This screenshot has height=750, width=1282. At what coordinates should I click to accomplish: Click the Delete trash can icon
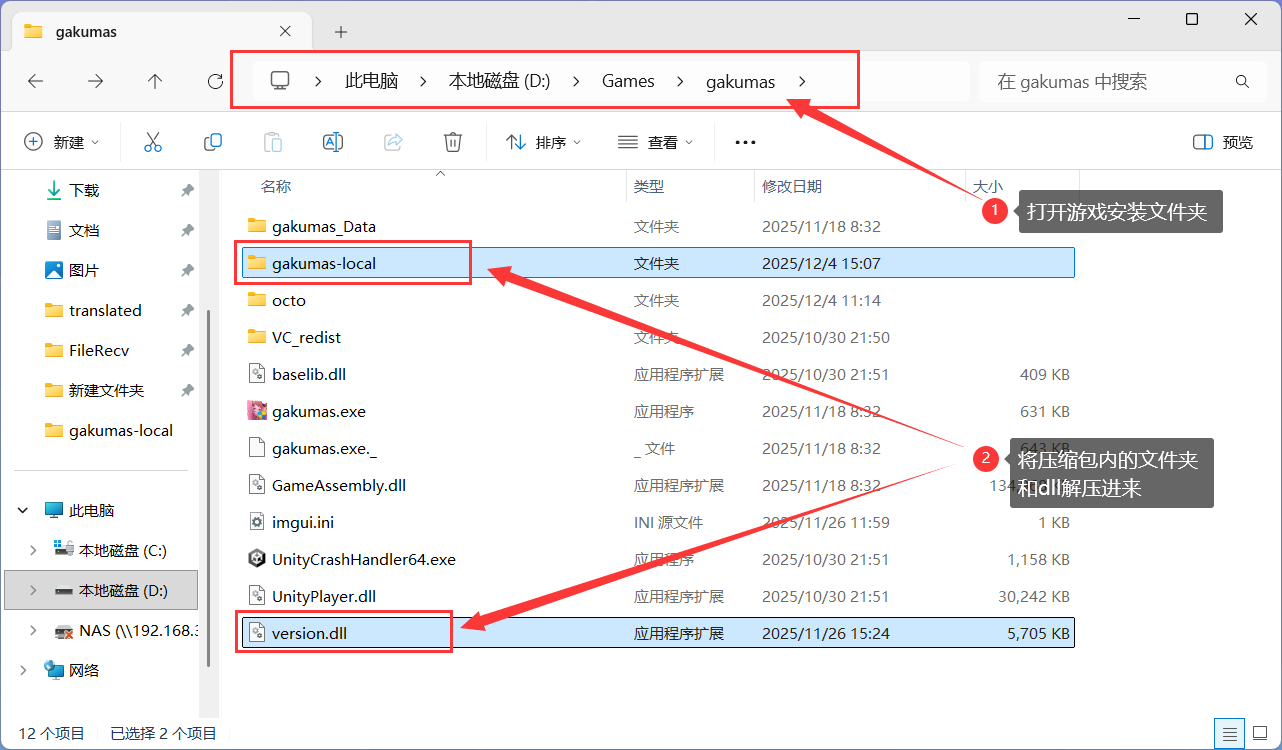(453, 142)
